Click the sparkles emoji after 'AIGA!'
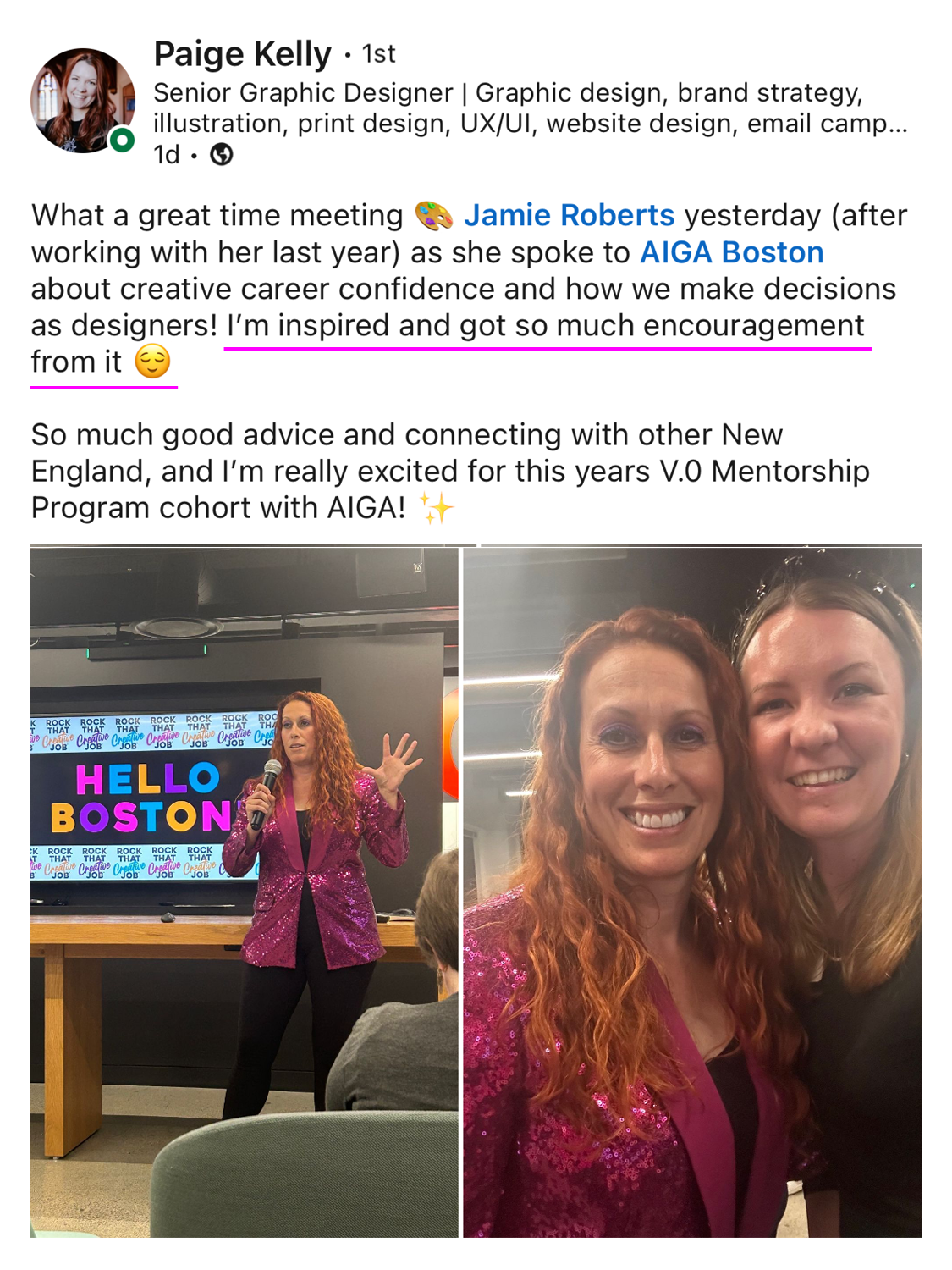 (437, 508)
